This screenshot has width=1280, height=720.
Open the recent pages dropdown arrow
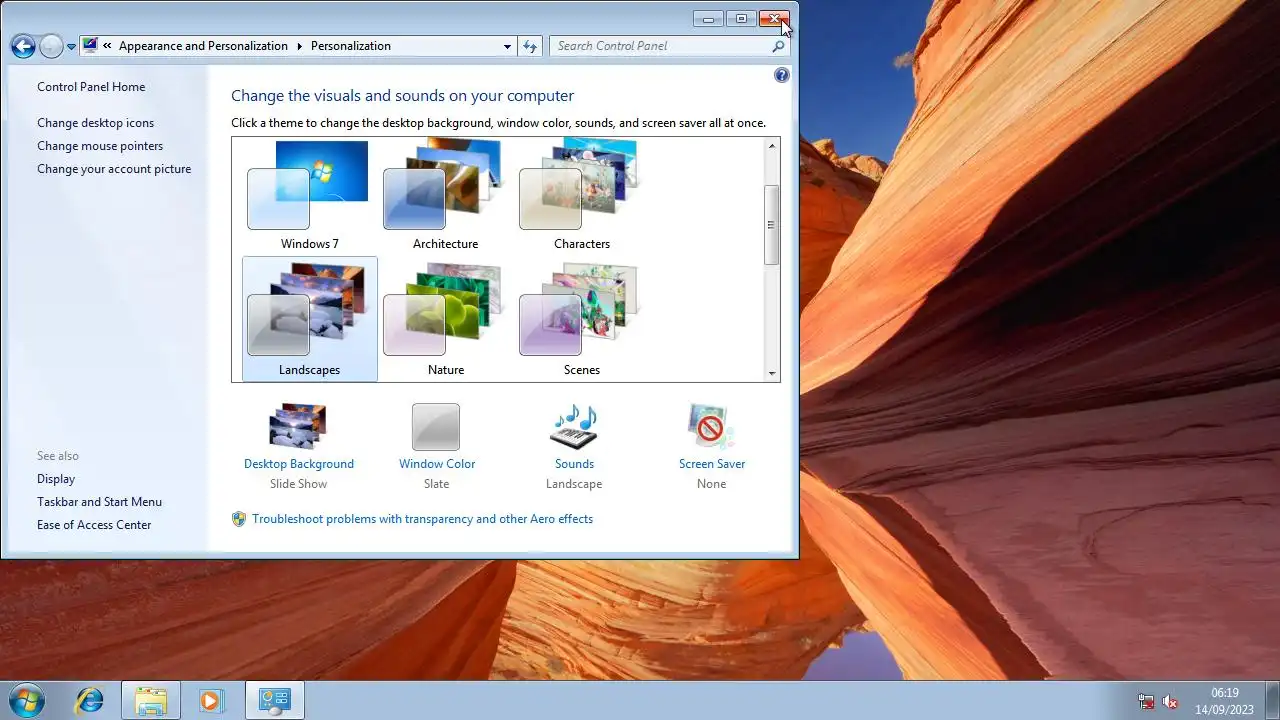(x=71, y=47)
